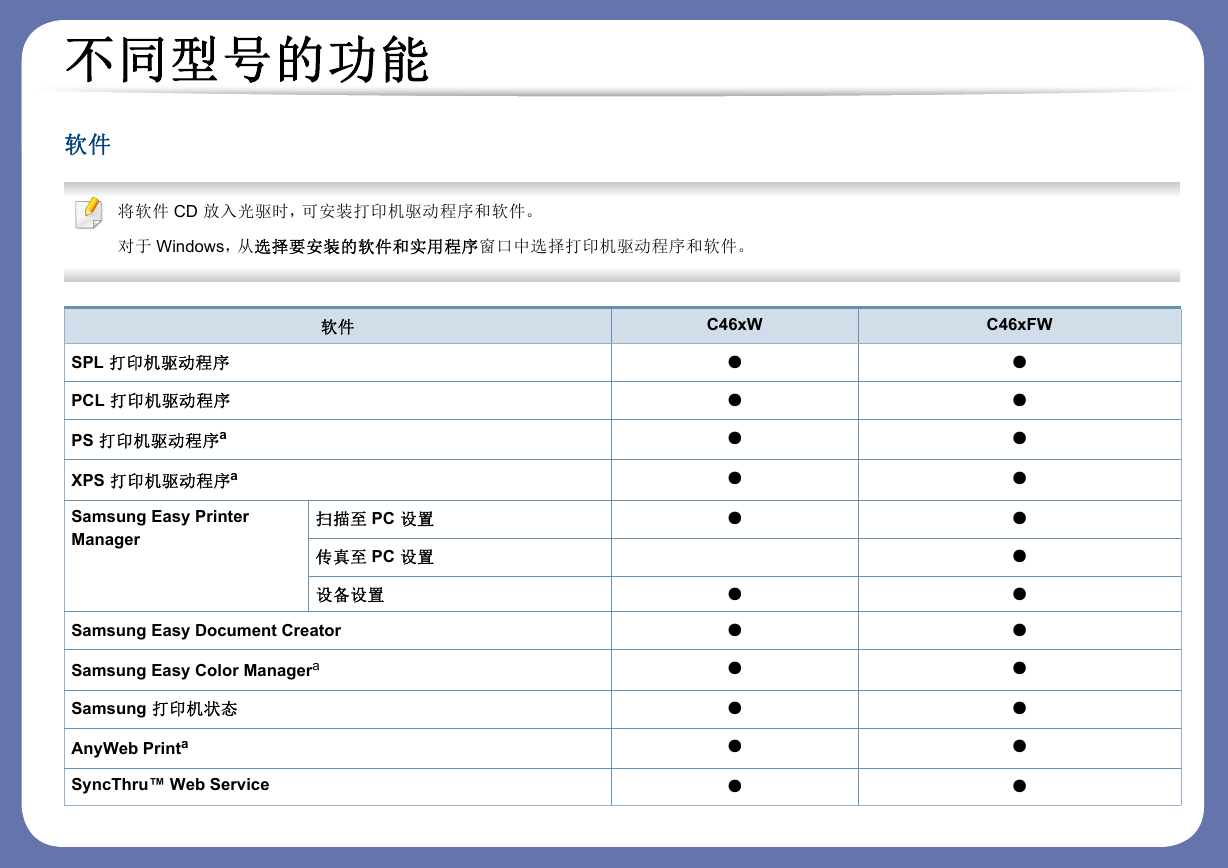Click the C46xW column header

735,325
